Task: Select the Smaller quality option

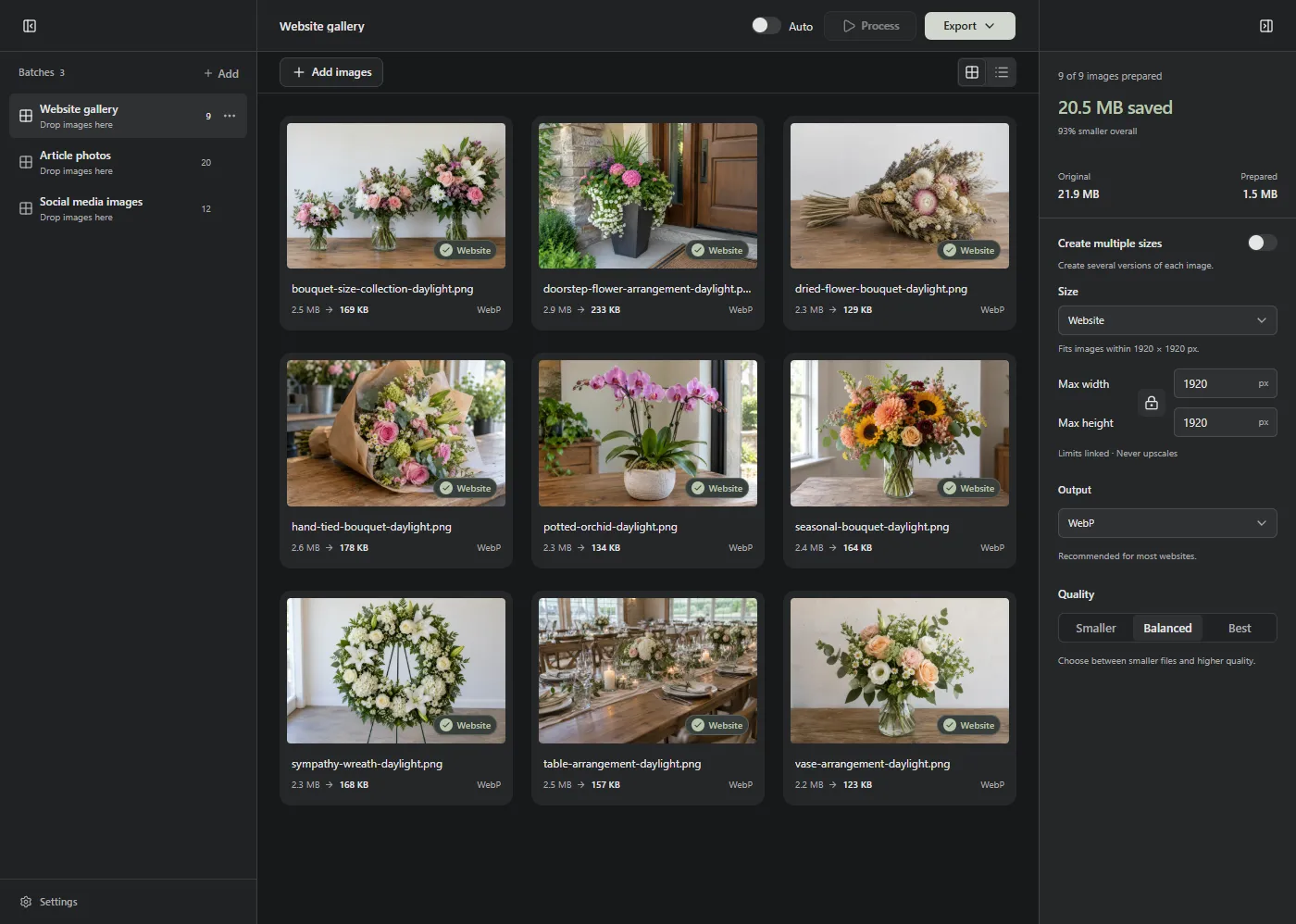Action: click(1095, 628)
